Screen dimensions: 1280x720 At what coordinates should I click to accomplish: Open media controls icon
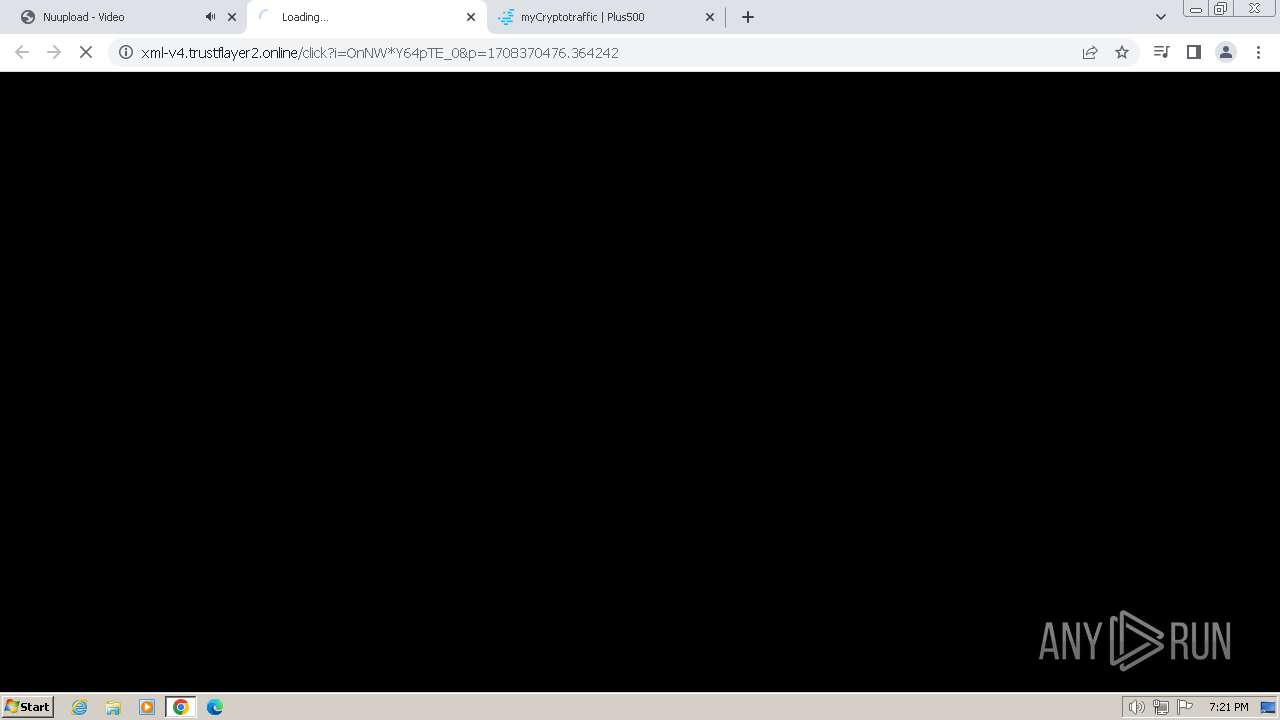coord(1161,52)
